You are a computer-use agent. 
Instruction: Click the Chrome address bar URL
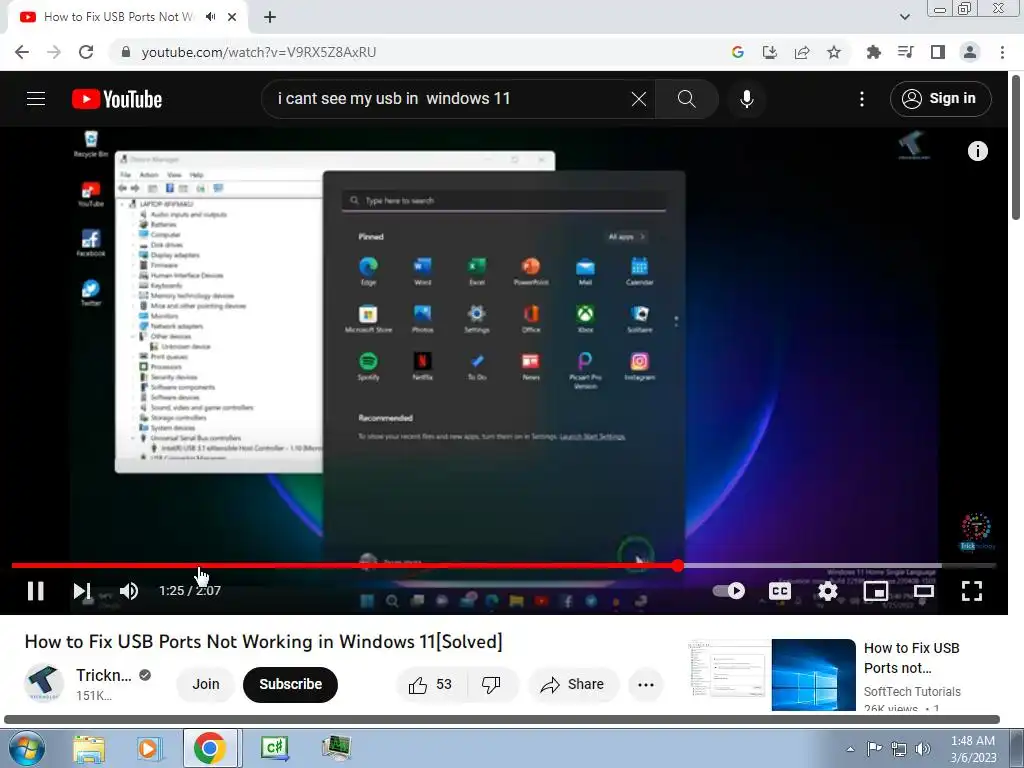tap(259, 52)
